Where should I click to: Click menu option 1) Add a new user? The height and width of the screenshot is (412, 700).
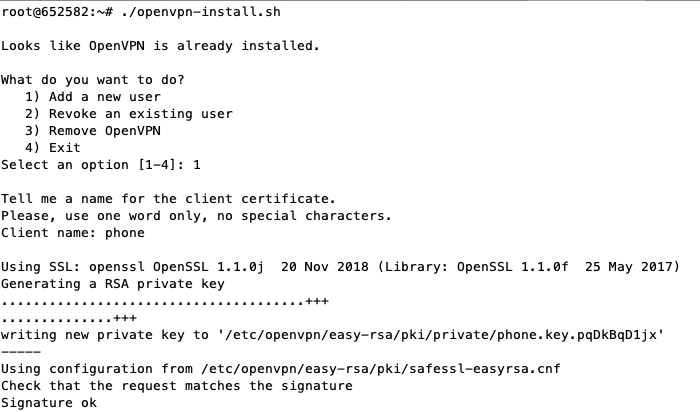(92, 96)
